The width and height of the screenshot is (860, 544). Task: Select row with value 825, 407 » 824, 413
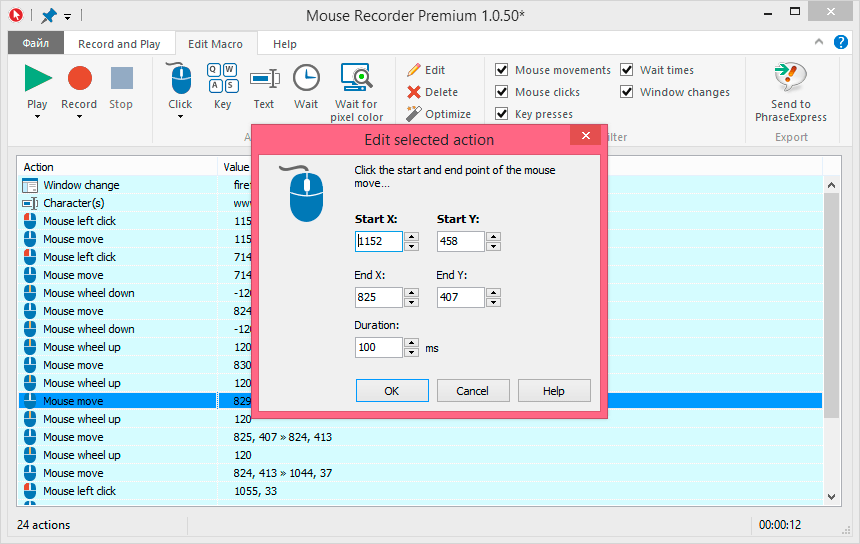pyautogui.click(x=420, y=437)
